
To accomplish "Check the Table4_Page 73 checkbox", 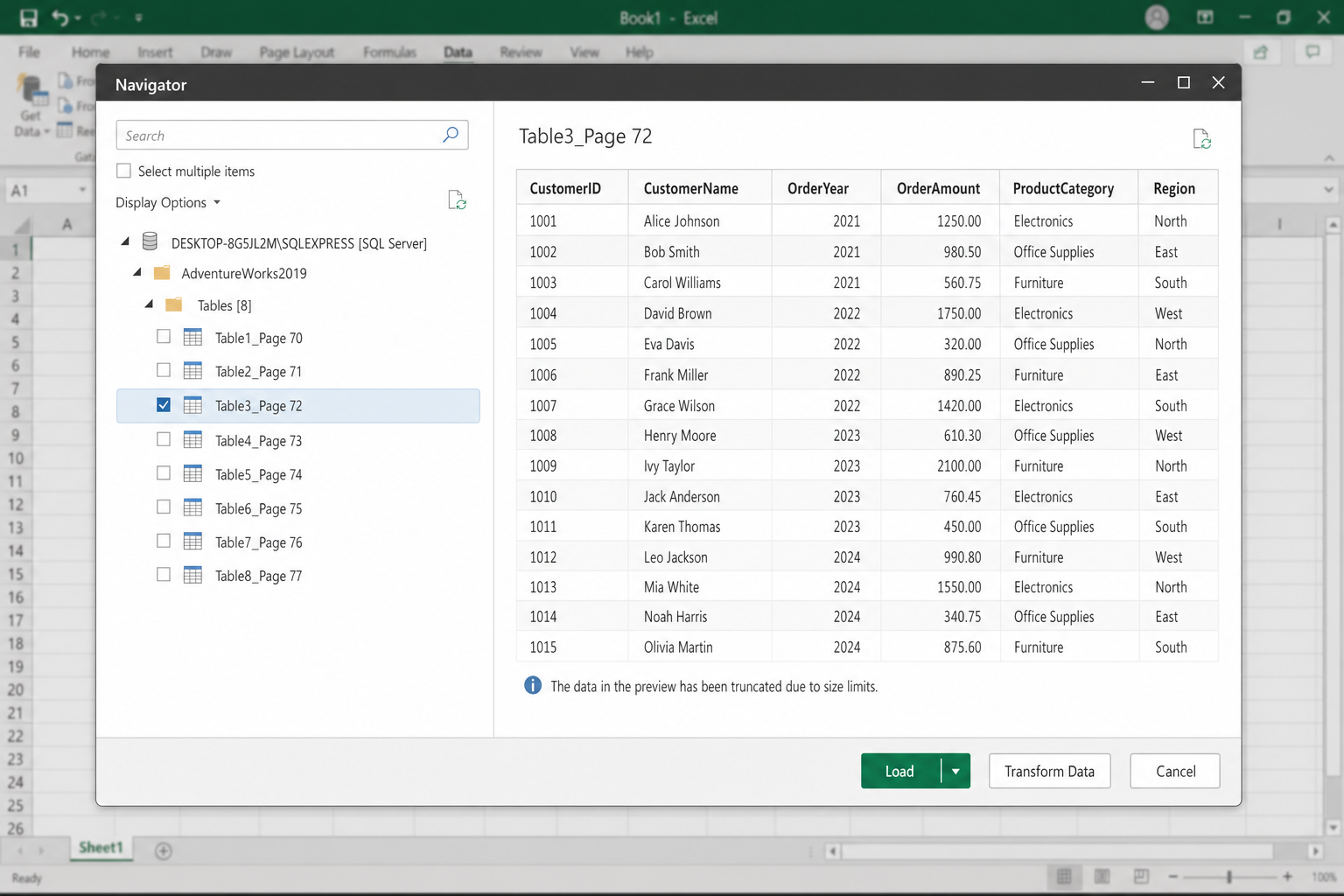I will (x=164, y=439).
